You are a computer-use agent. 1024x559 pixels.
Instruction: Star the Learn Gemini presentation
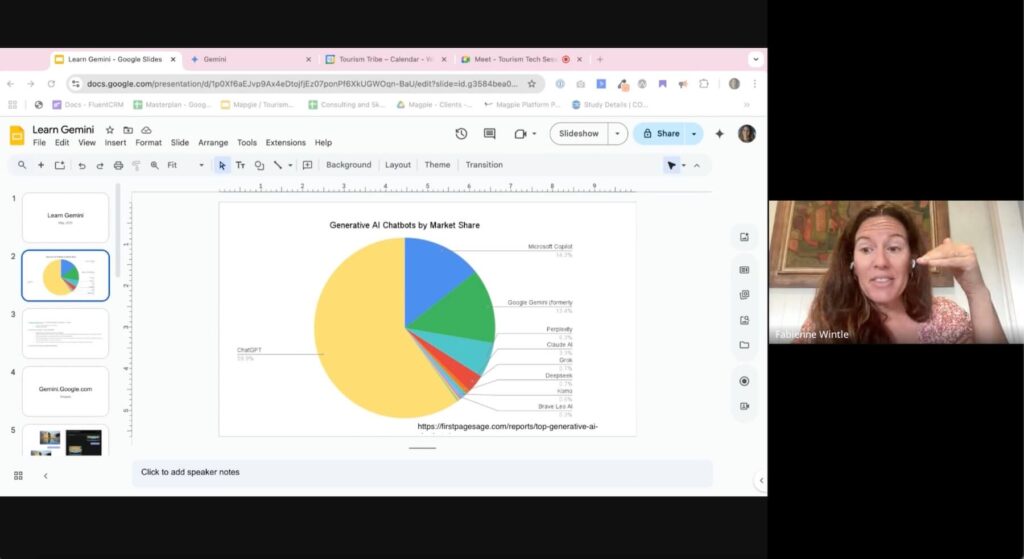tap(110, 130)
